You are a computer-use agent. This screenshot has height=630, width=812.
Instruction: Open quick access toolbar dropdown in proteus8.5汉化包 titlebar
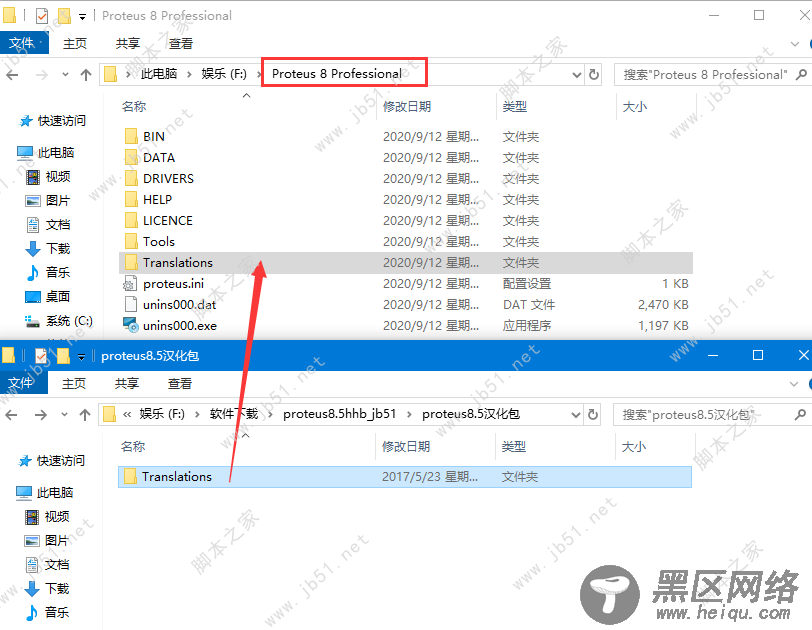pos(81,357)
